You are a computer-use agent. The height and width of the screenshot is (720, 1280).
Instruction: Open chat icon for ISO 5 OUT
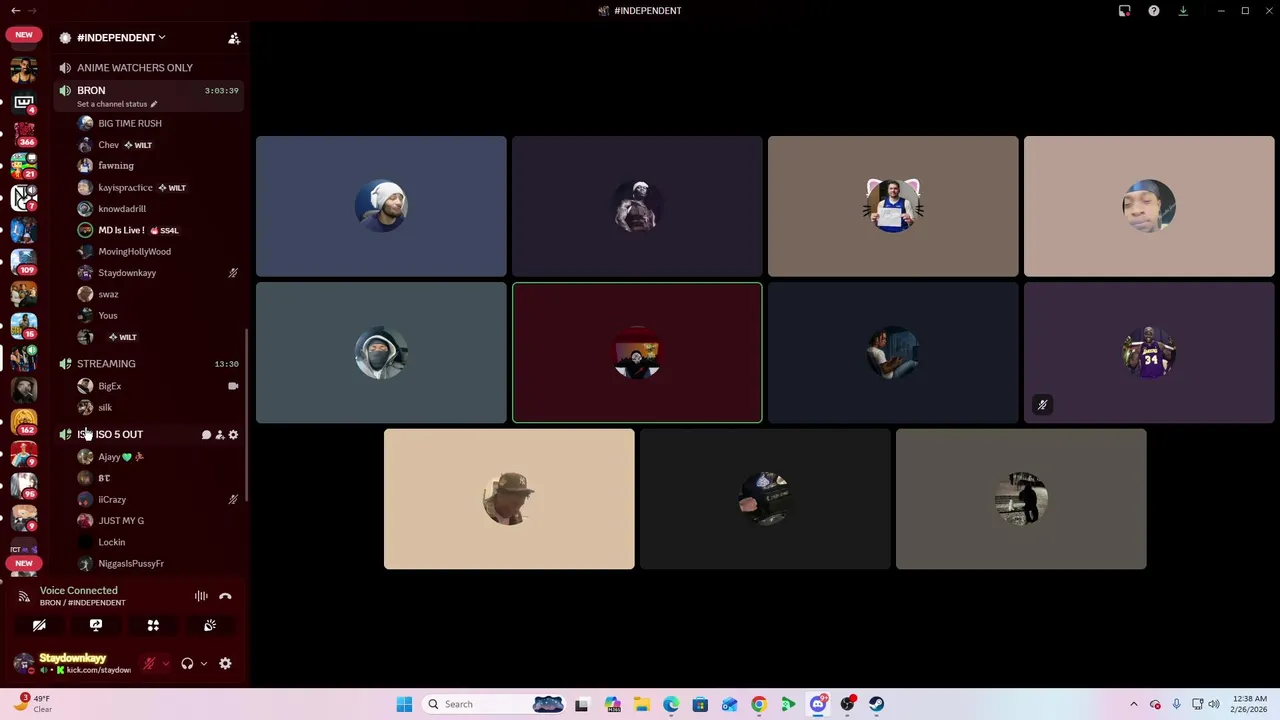pyautogui.click(x=206, y=435)
